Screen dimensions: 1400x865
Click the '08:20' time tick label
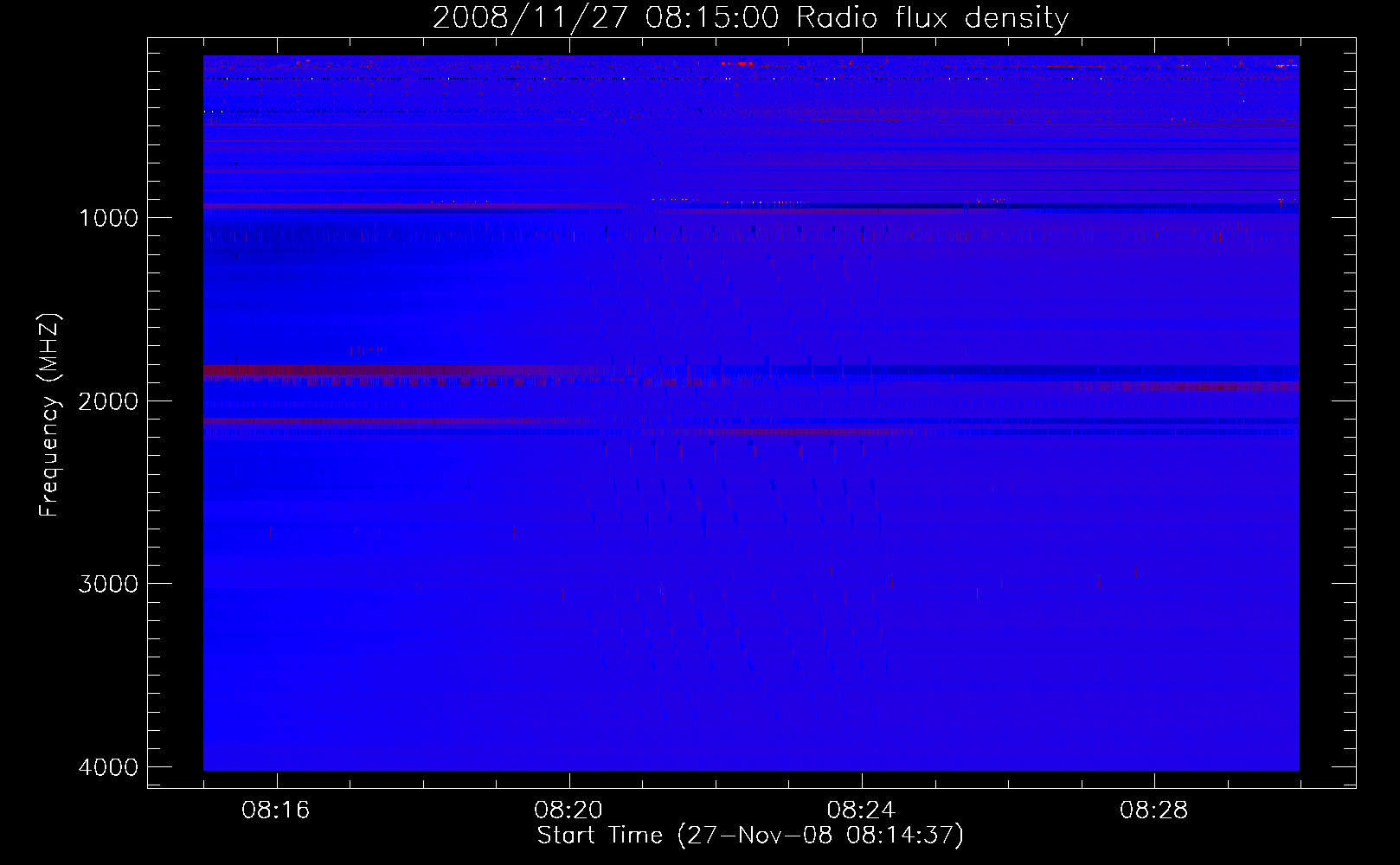coord(568,811)
